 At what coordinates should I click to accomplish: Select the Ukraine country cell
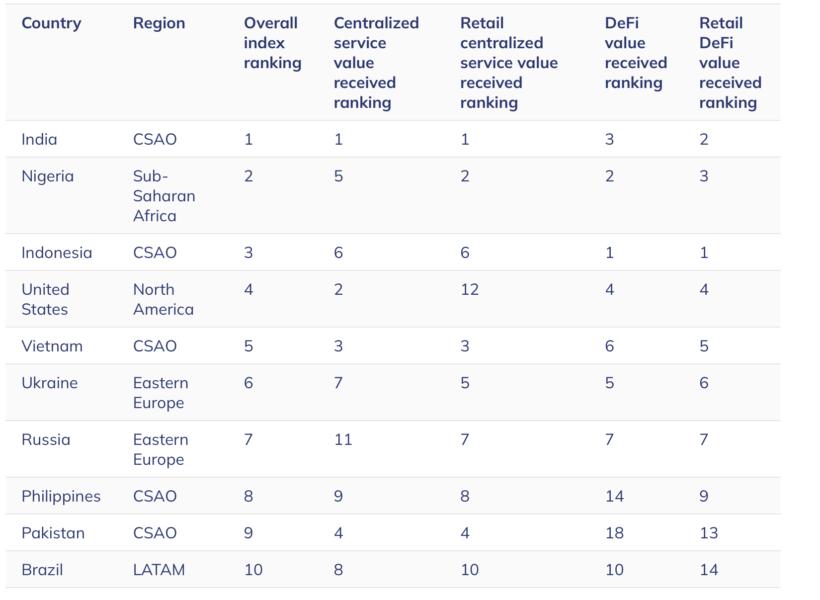click(49, 383)
